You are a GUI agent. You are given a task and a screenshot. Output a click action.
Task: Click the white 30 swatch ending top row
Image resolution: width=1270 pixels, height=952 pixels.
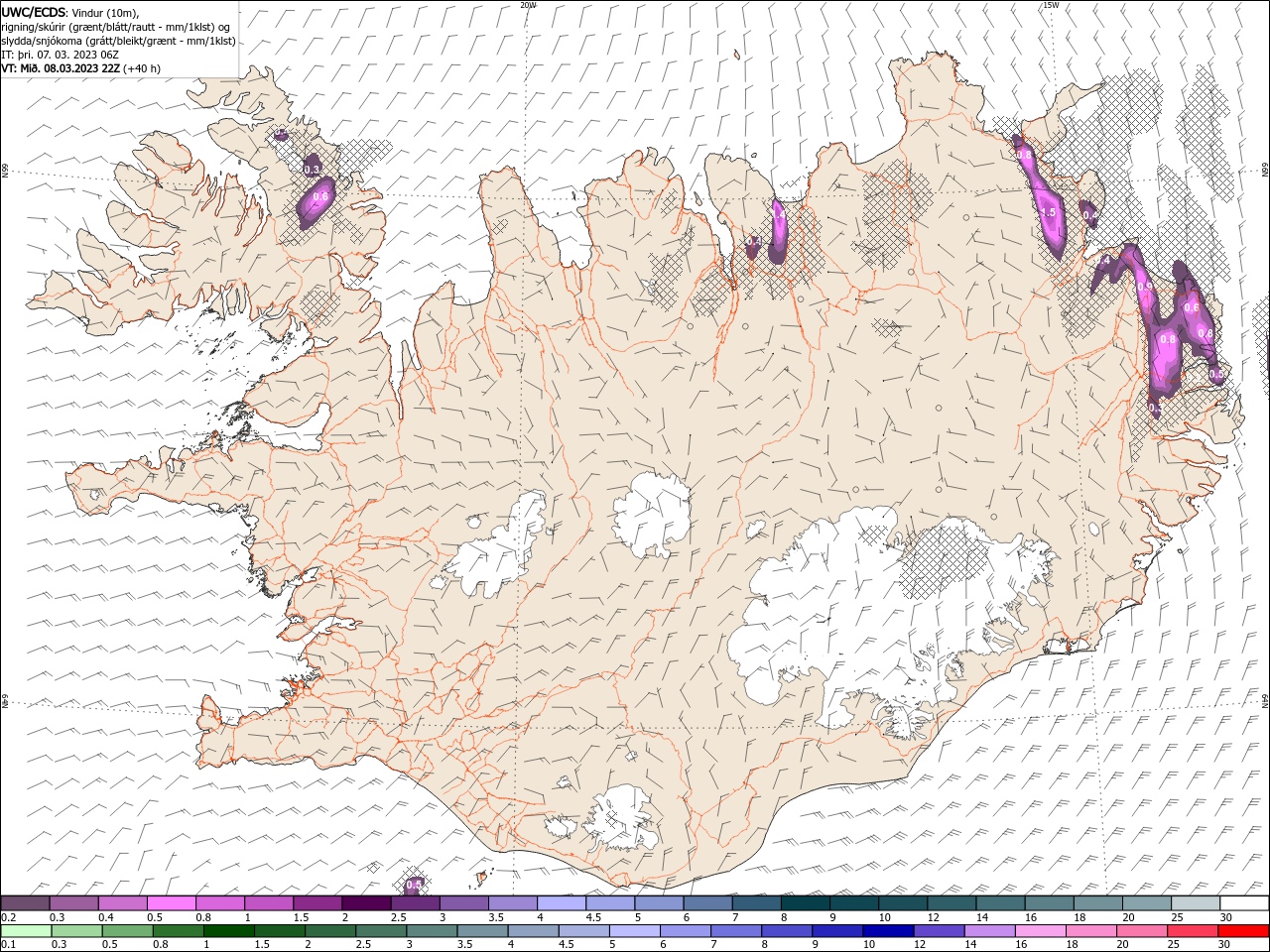coord(1244,903)
